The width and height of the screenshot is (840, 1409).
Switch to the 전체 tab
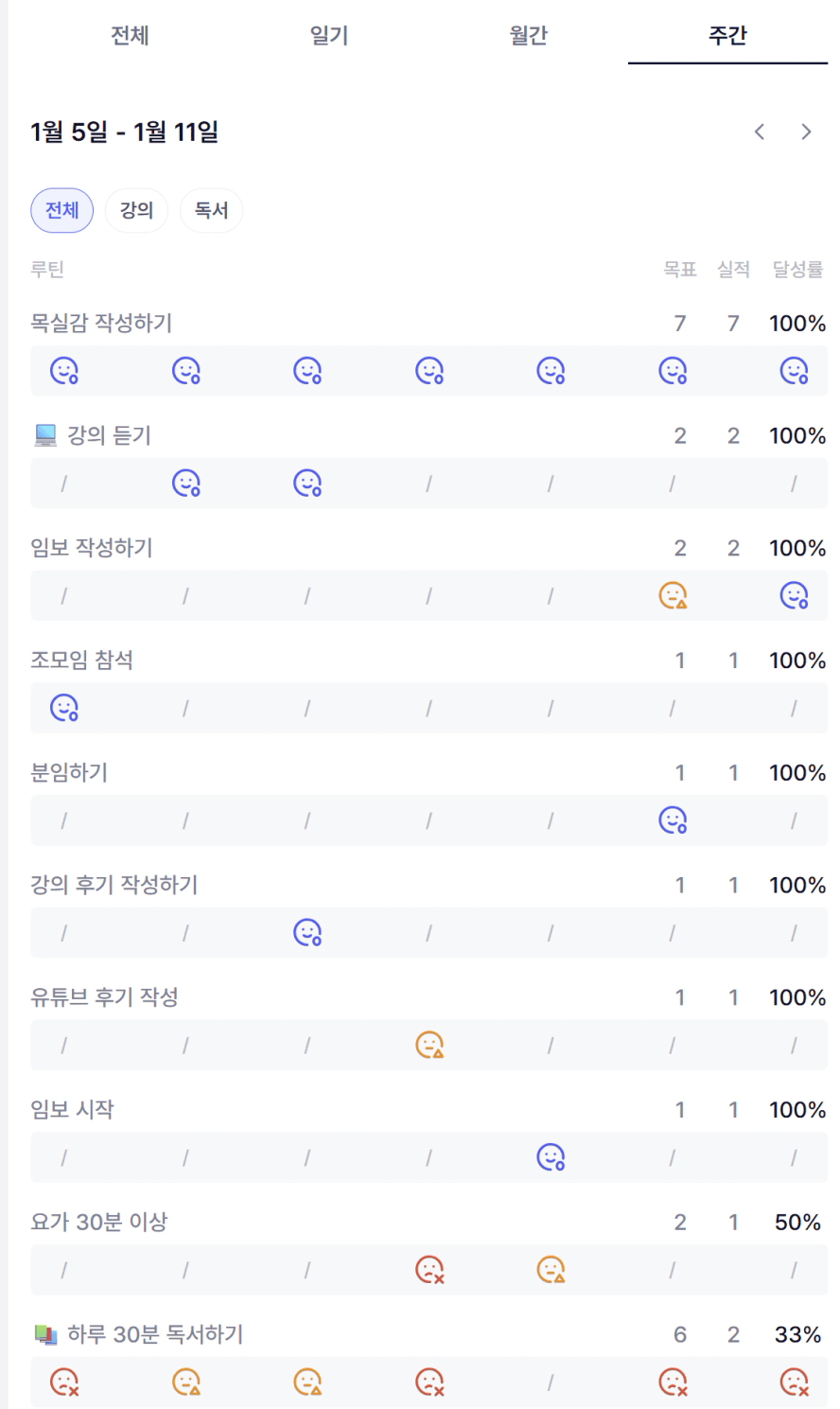[x=130, y=36]
